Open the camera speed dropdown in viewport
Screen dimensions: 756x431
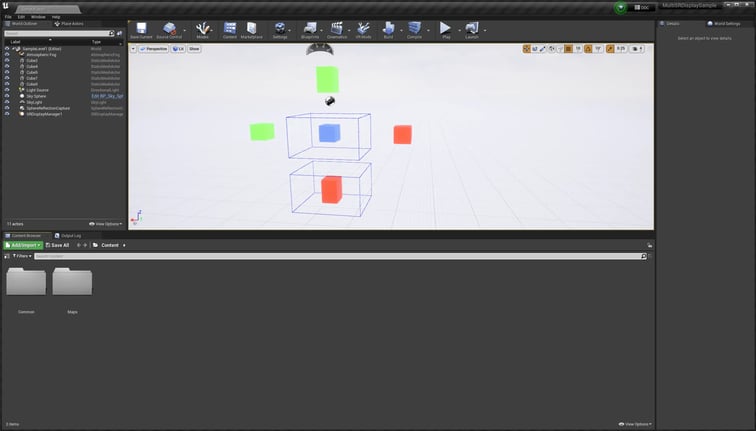tap(636, 49)
